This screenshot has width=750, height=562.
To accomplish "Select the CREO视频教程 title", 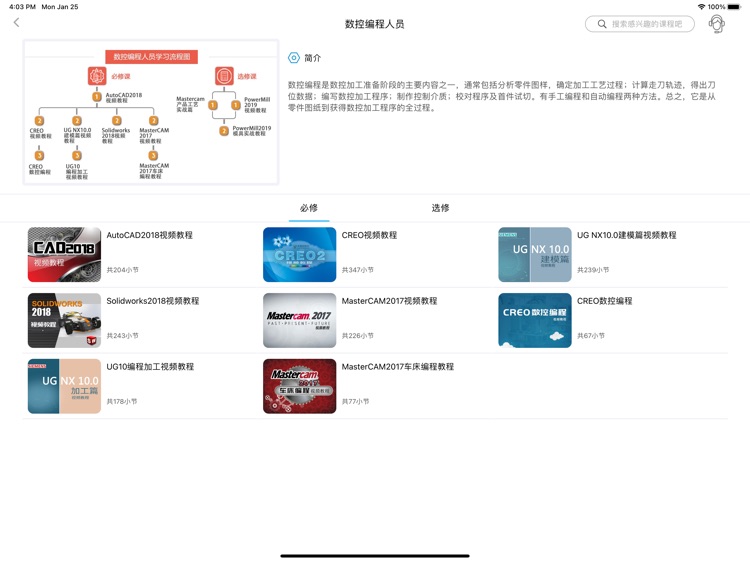I will point(369,235).
